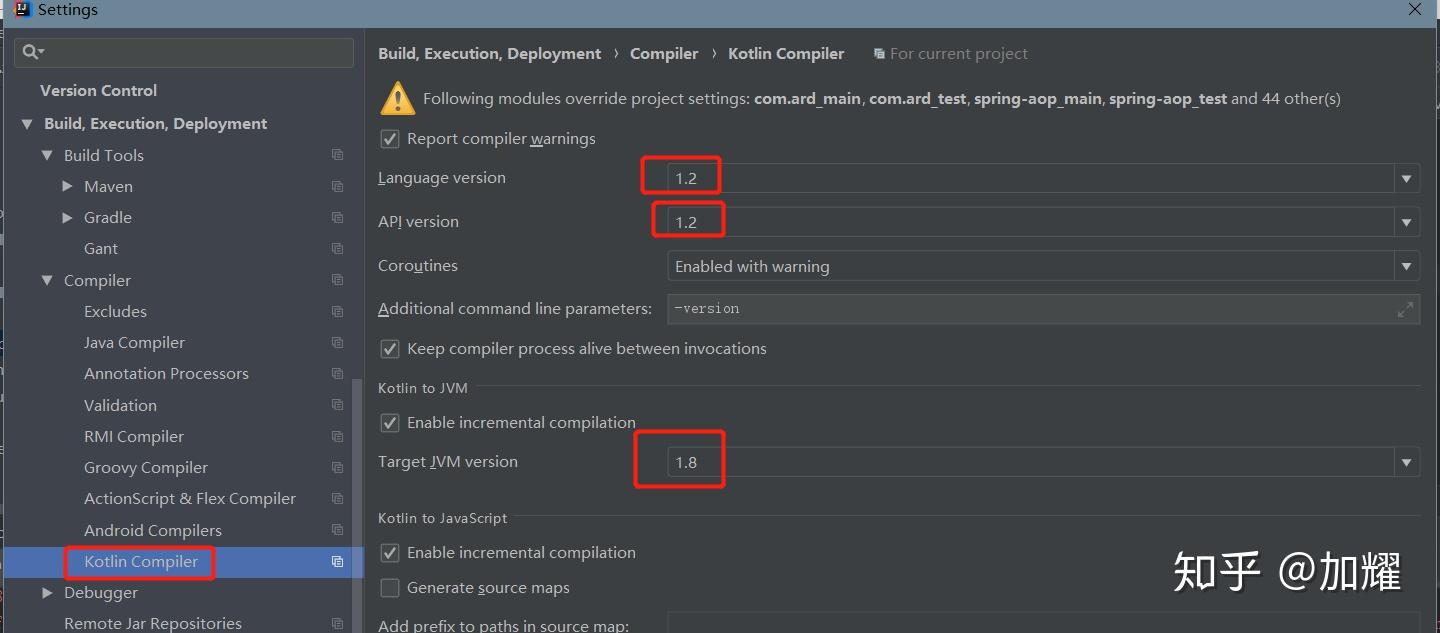Viewport: 1440px width, 633px height.
Task: Select ActionScript & Flex Compiler settings
Action: pyautogui.click(x=190, y=498)
